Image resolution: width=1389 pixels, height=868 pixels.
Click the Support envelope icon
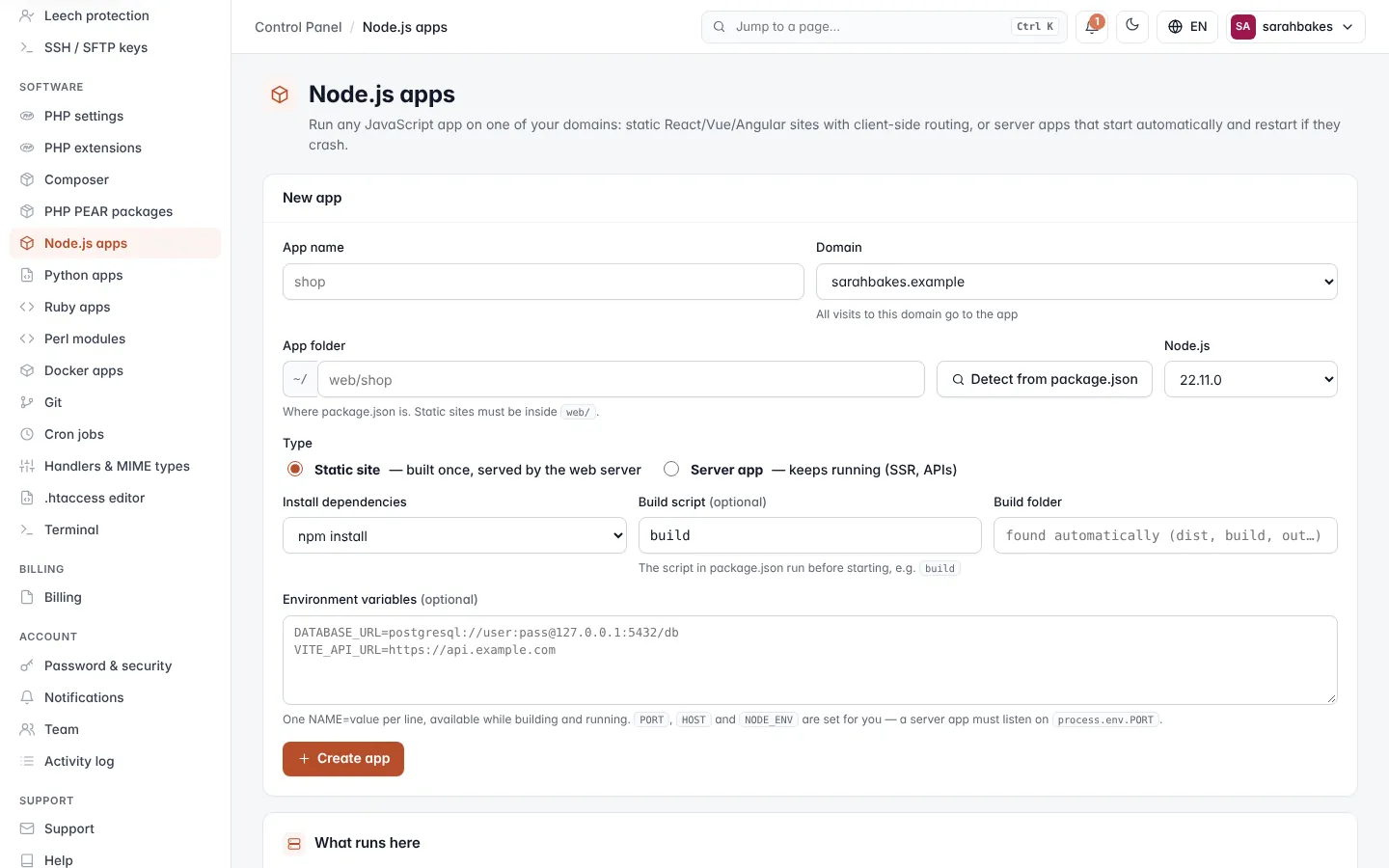(27, 828)
